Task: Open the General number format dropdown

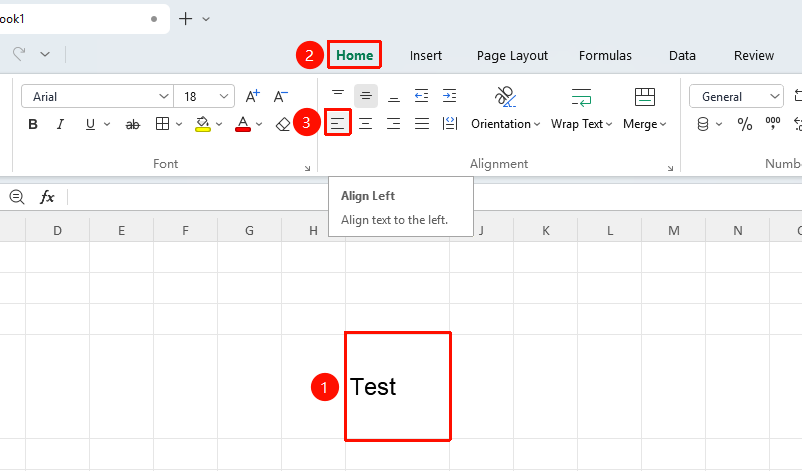Action: [774, 96]
